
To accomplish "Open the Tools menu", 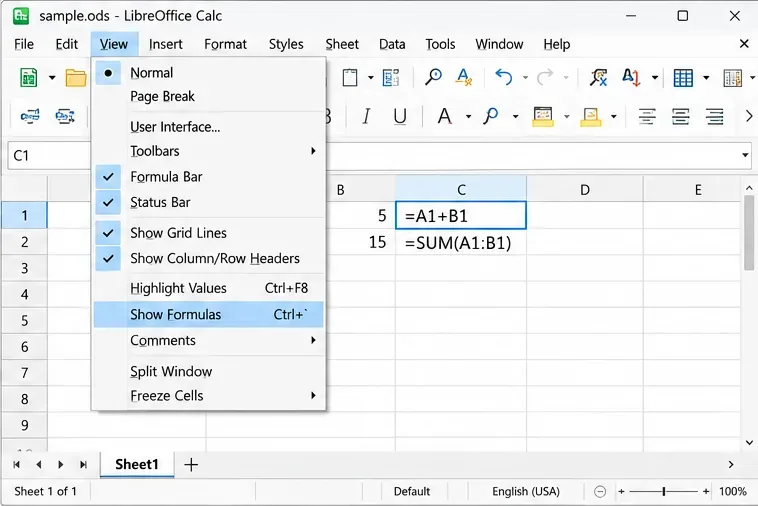I will pos(440,44).
